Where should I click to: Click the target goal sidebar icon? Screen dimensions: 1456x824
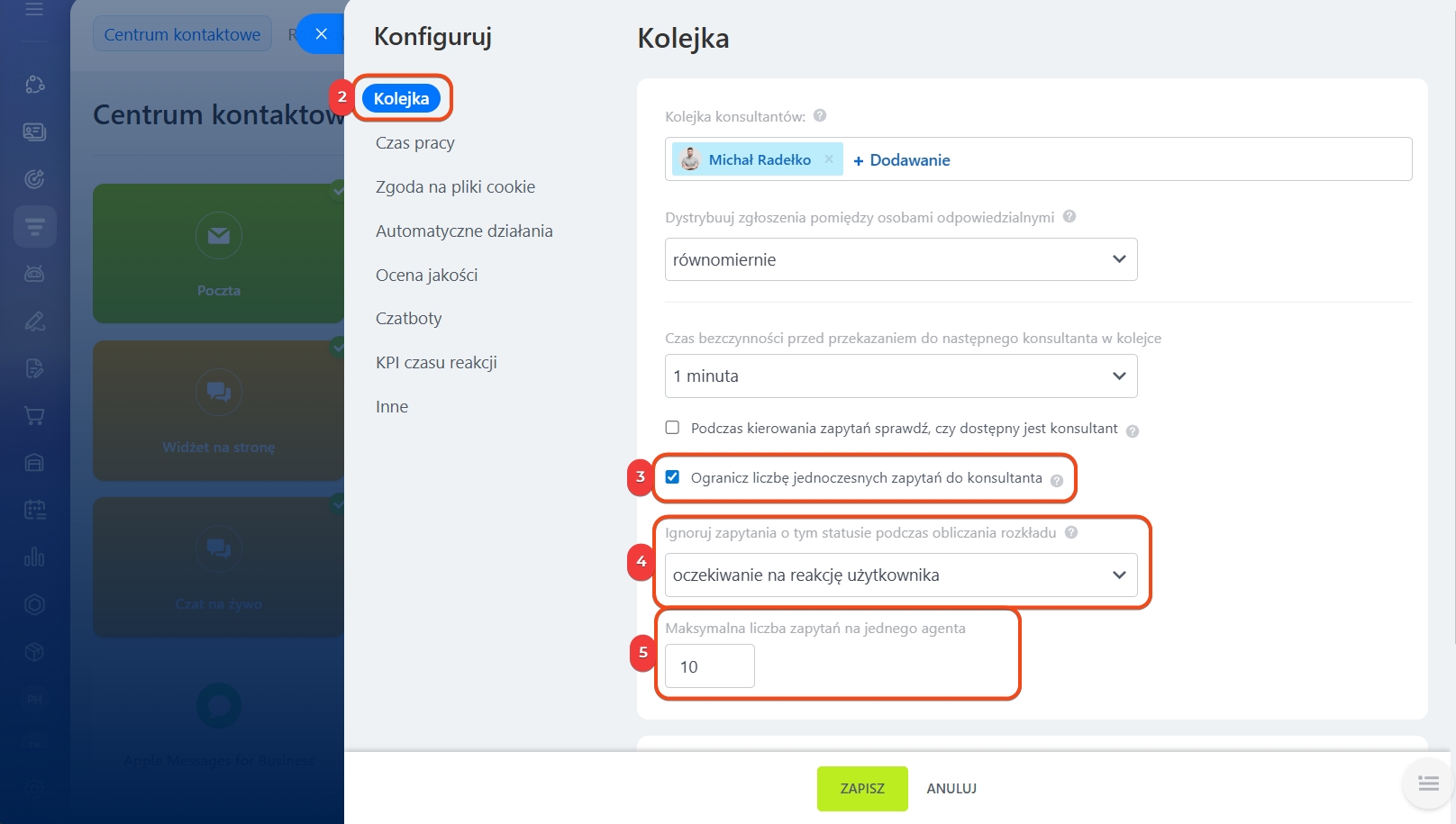[x=34, y=179]
